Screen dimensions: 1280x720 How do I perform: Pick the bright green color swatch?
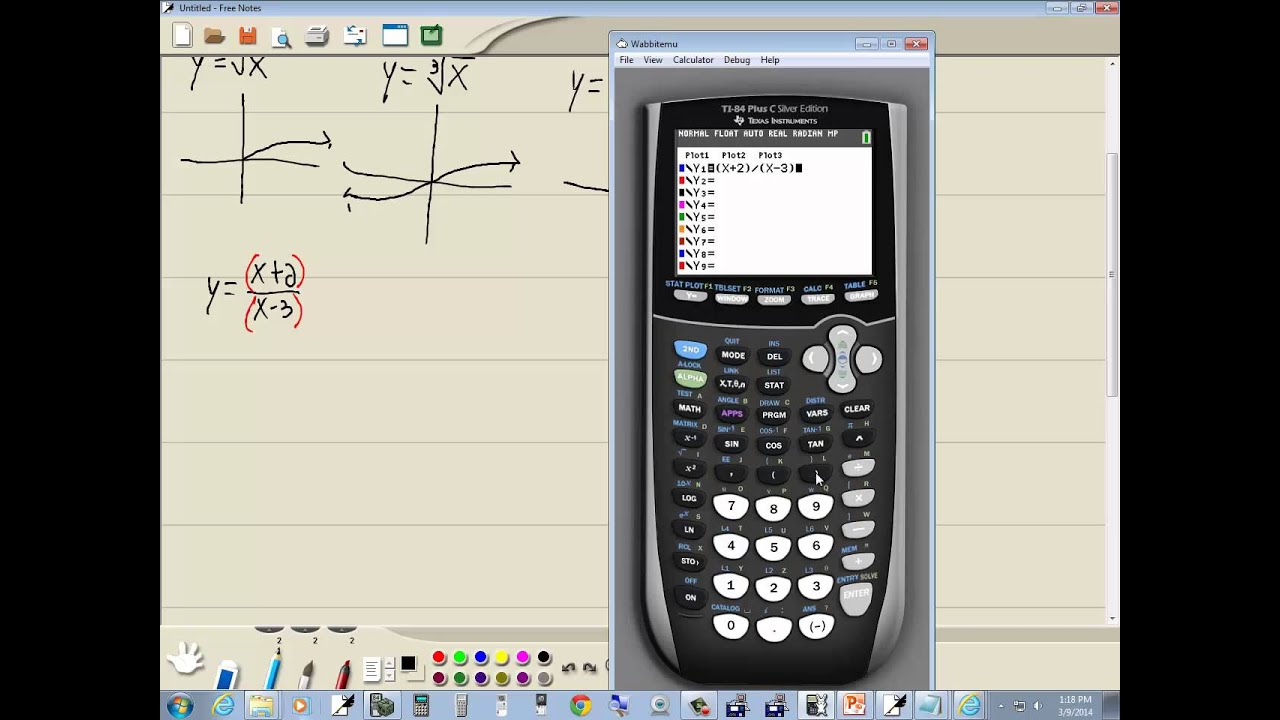[x=460, y=657]
